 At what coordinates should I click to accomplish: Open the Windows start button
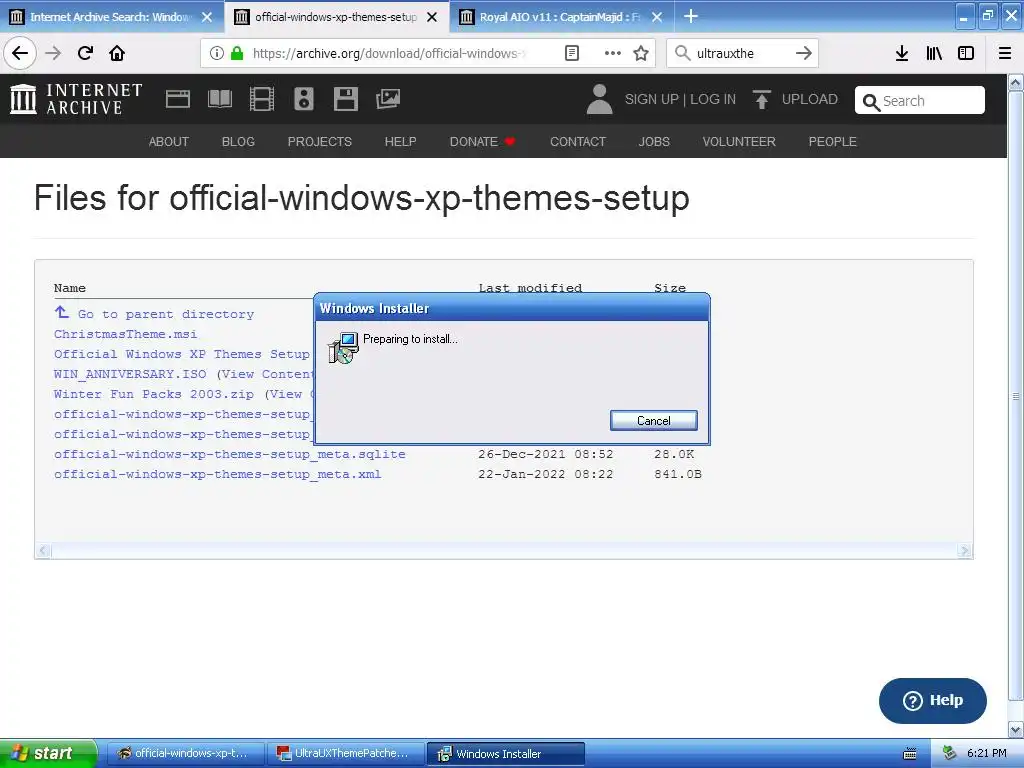click(48, 753)
